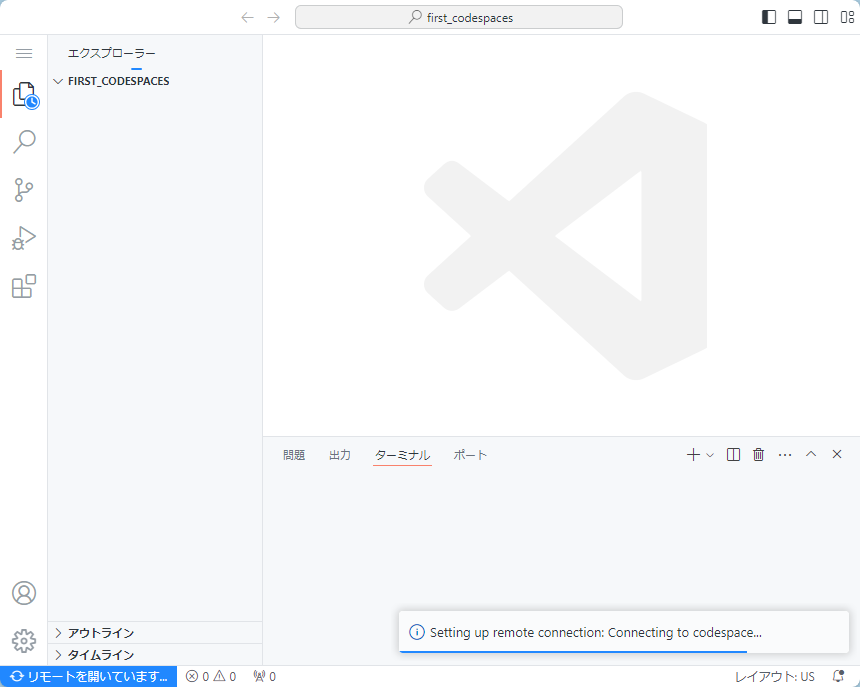Viewport: 860px width, 687px height.
Task: Click the info icon in the notification
Action: tap(417, 632)
